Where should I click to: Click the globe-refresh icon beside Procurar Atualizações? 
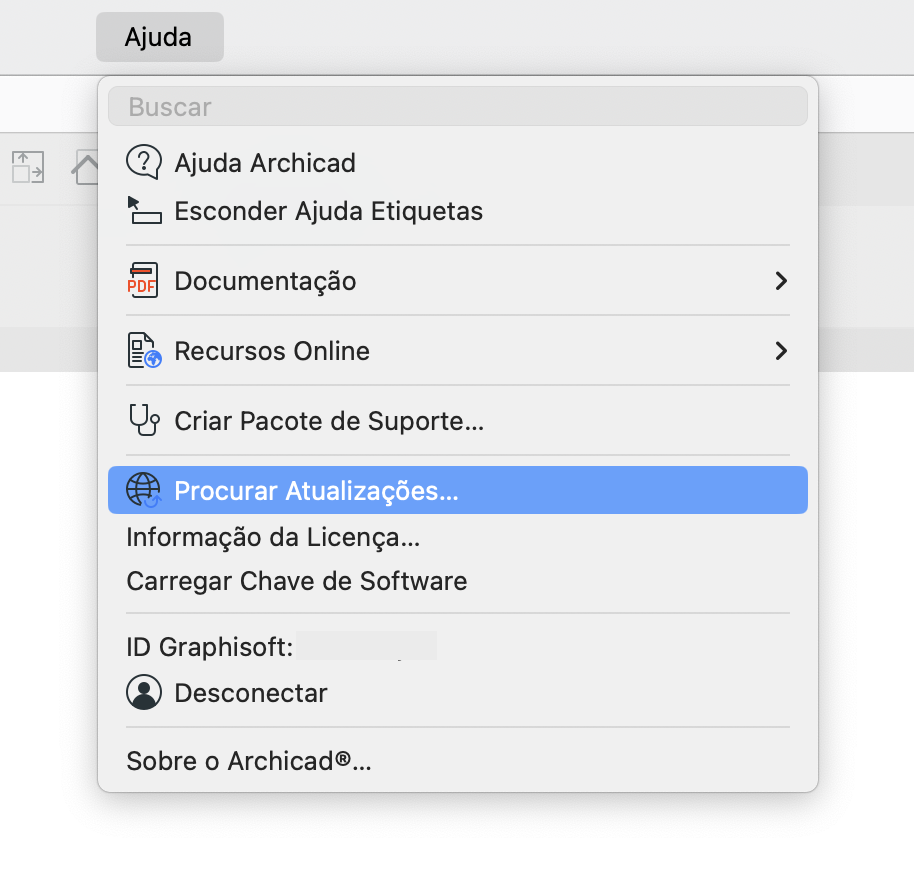pyautogui.click(x=143, y=490)
